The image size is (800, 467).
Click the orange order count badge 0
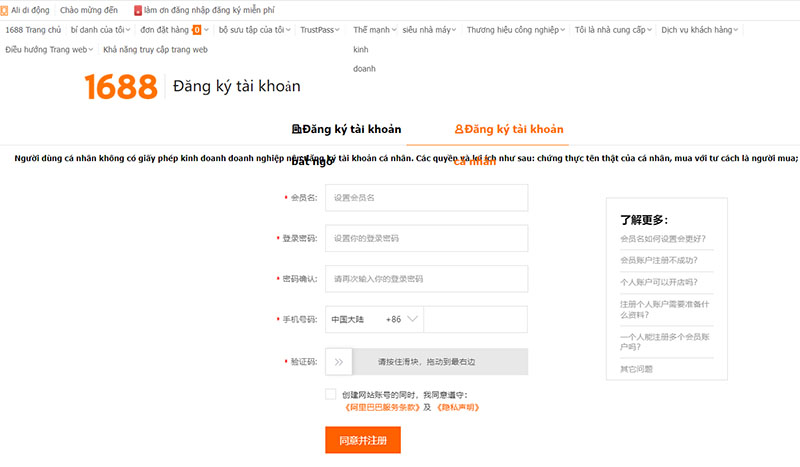coord(197,30)
